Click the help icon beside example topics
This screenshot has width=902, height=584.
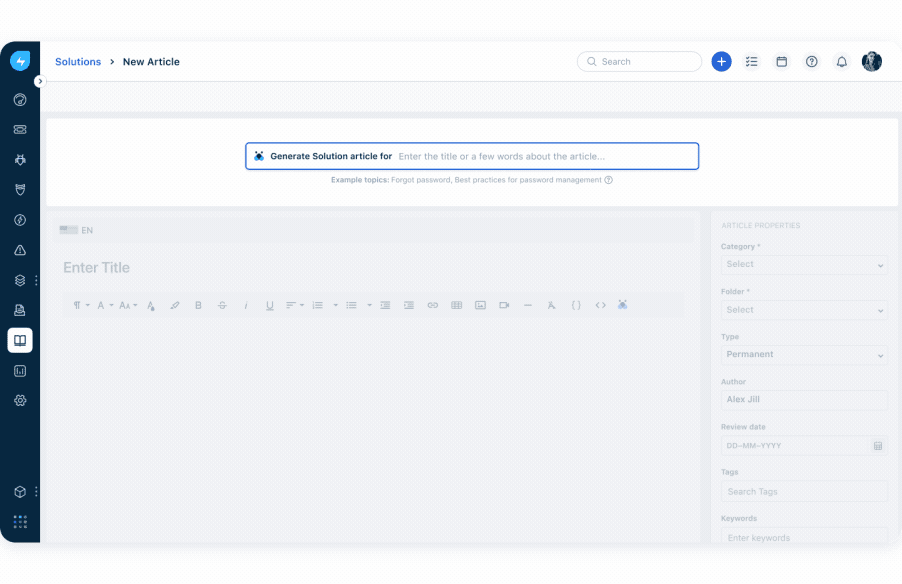tap(609, 180)
